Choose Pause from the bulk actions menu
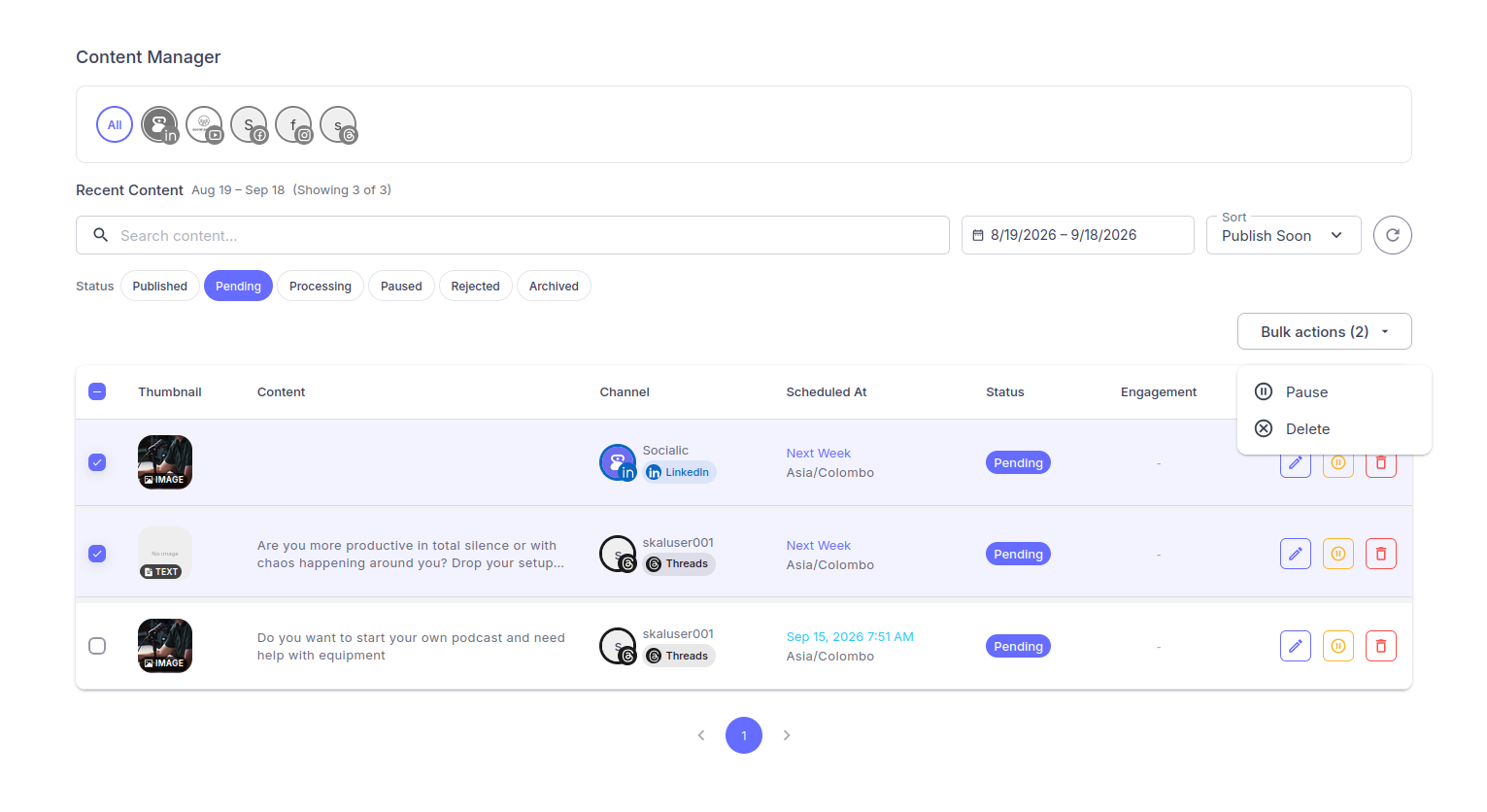Image resolution: width=1487 pixels, height=812 pixels. click(x=1334, y=391)
